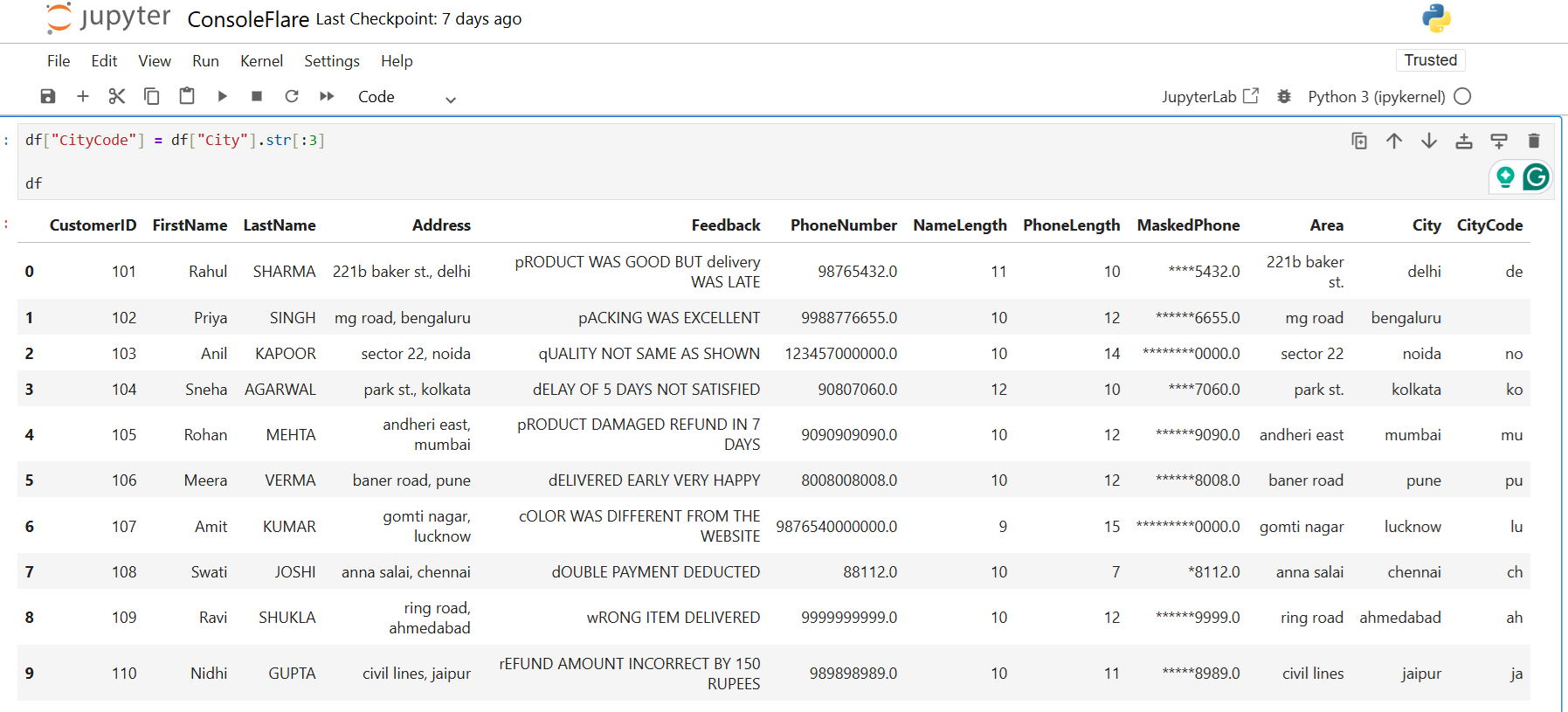Paste cell using the clipboard icon
Viewport: 1568px width, 712px height.
[x=187, y=96]
